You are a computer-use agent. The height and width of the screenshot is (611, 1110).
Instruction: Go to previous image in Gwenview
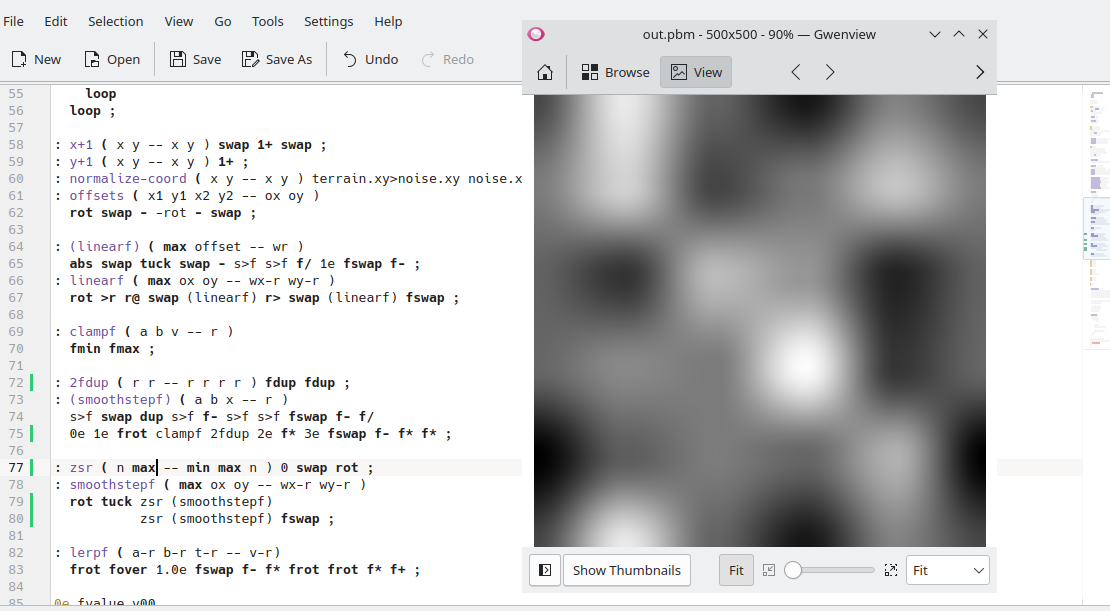[x=796, y=72]
